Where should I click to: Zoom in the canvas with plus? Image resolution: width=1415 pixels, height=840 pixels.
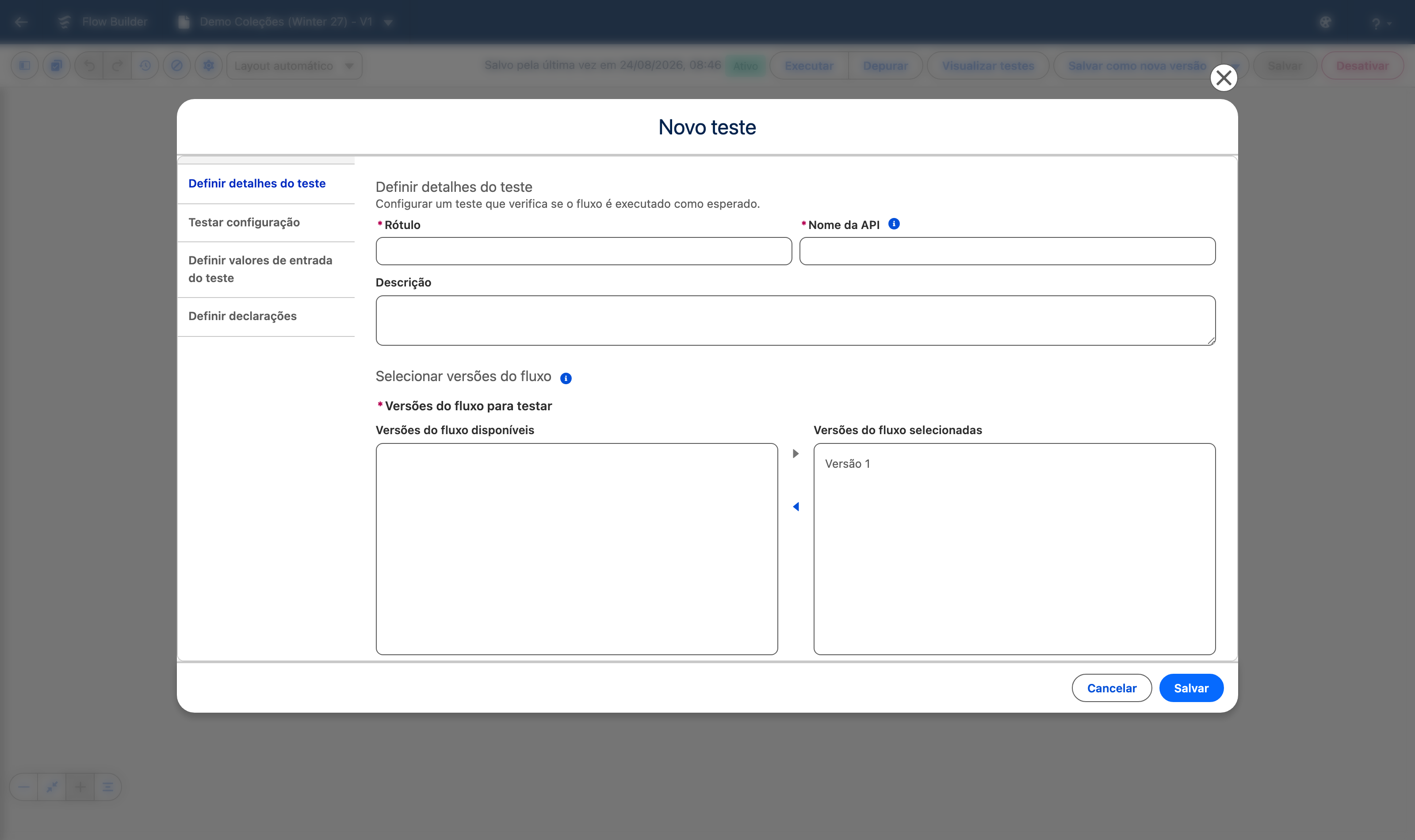click(x=80, y=787)
